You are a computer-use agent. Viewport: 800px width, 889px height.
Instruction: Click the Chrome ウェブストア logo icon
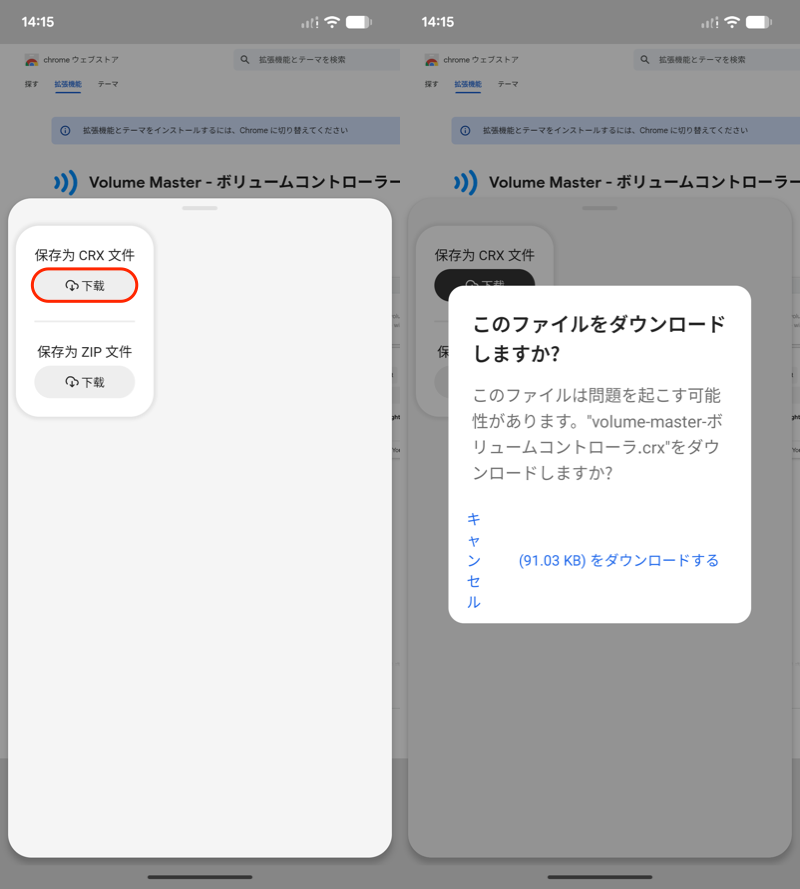pyautogui.click(x=31, y=59)
